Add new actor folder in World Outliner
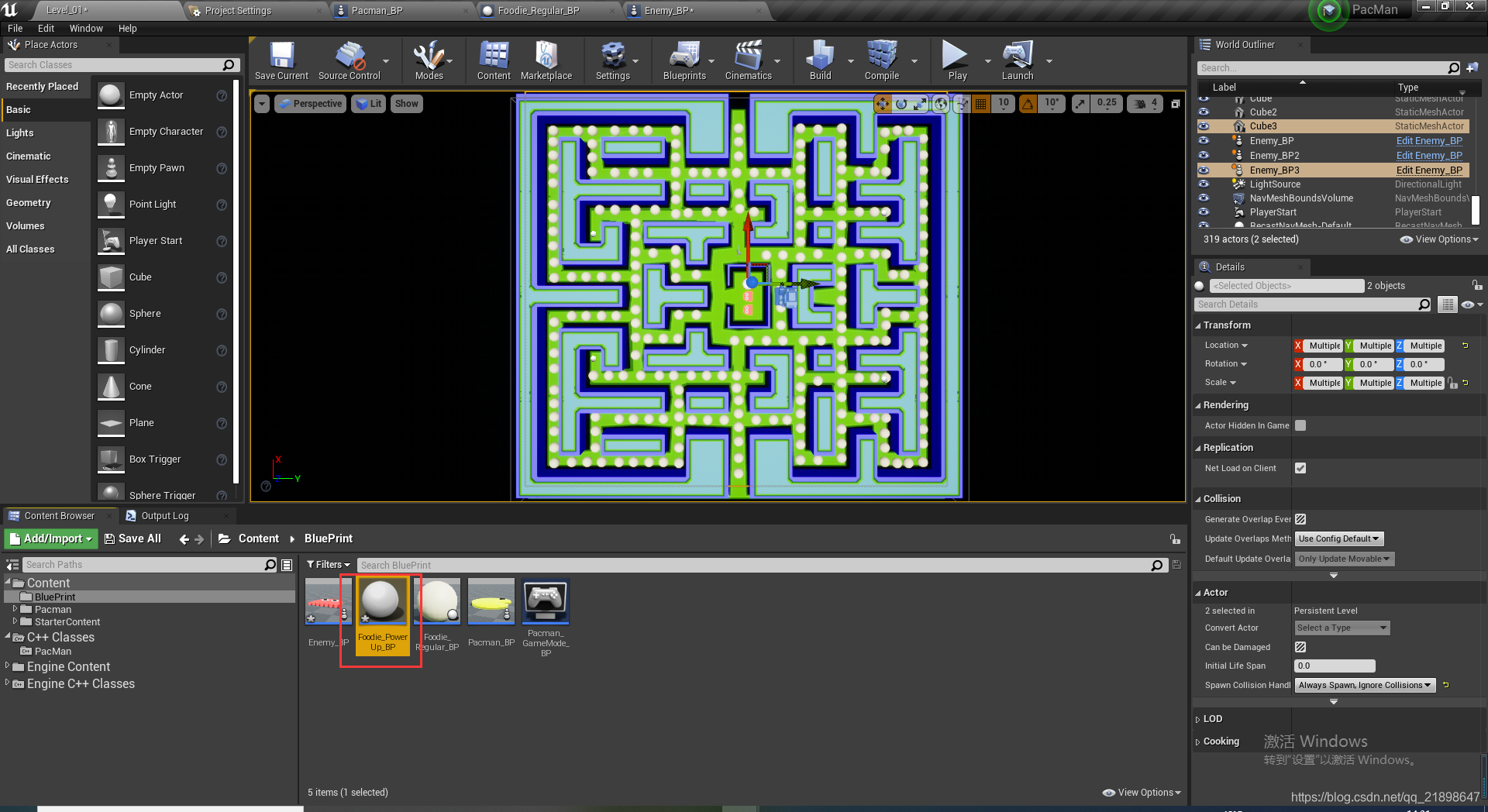This screenshot has height=812, width=1488. [1472, 68]
